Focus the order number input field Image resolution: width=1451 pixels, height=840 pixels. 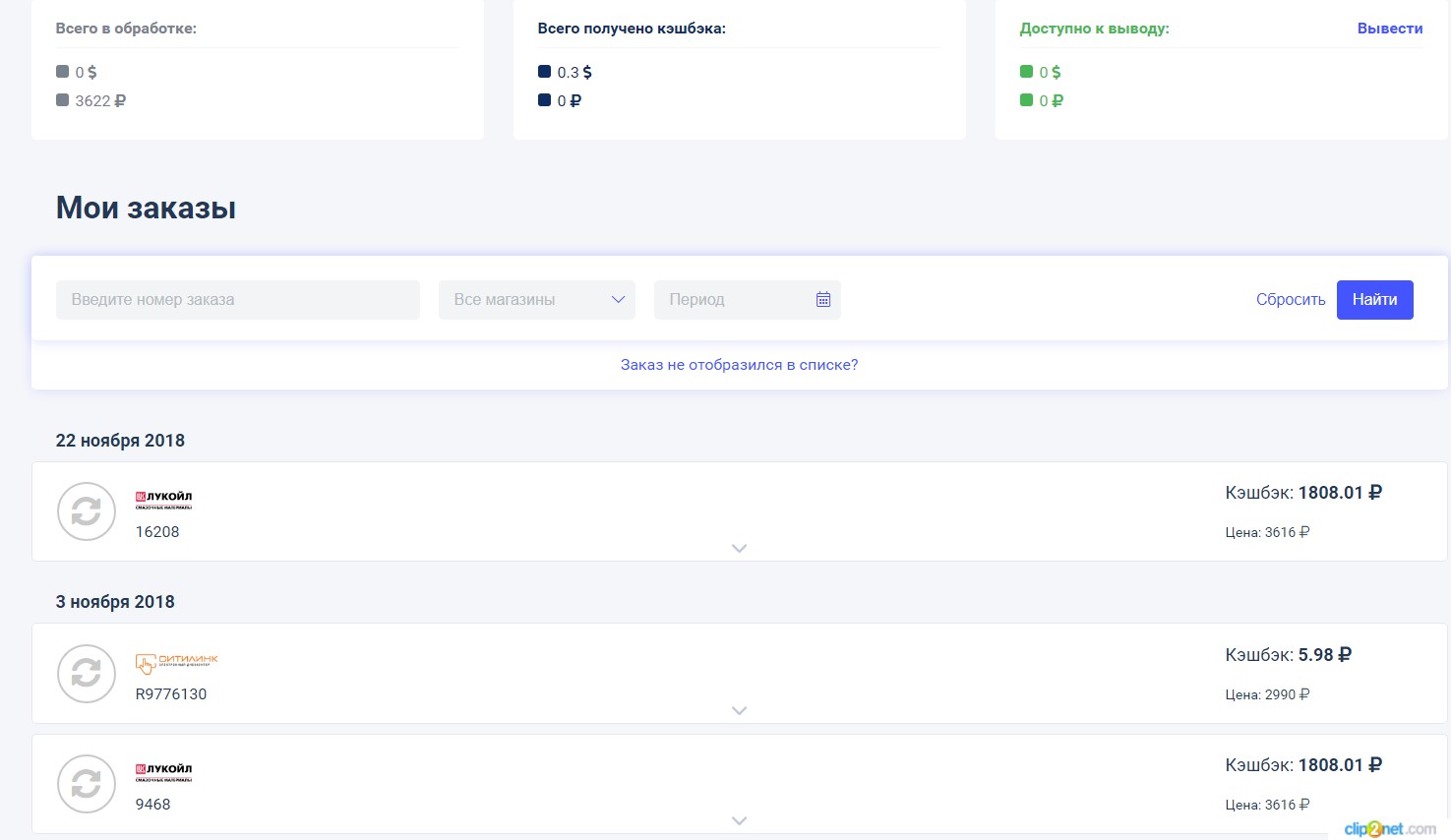coord(238,300)
